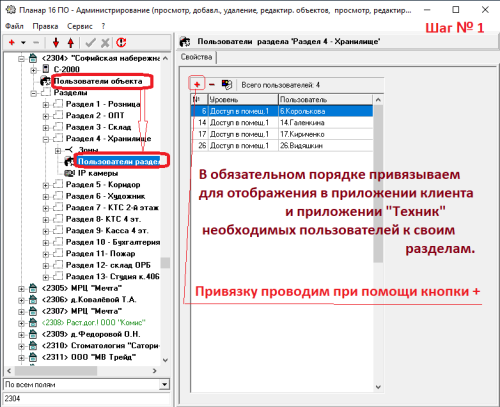Click the red refresh icon in toolbar
Viewport: 500px width, 407px height.
(x=121, y=43)
